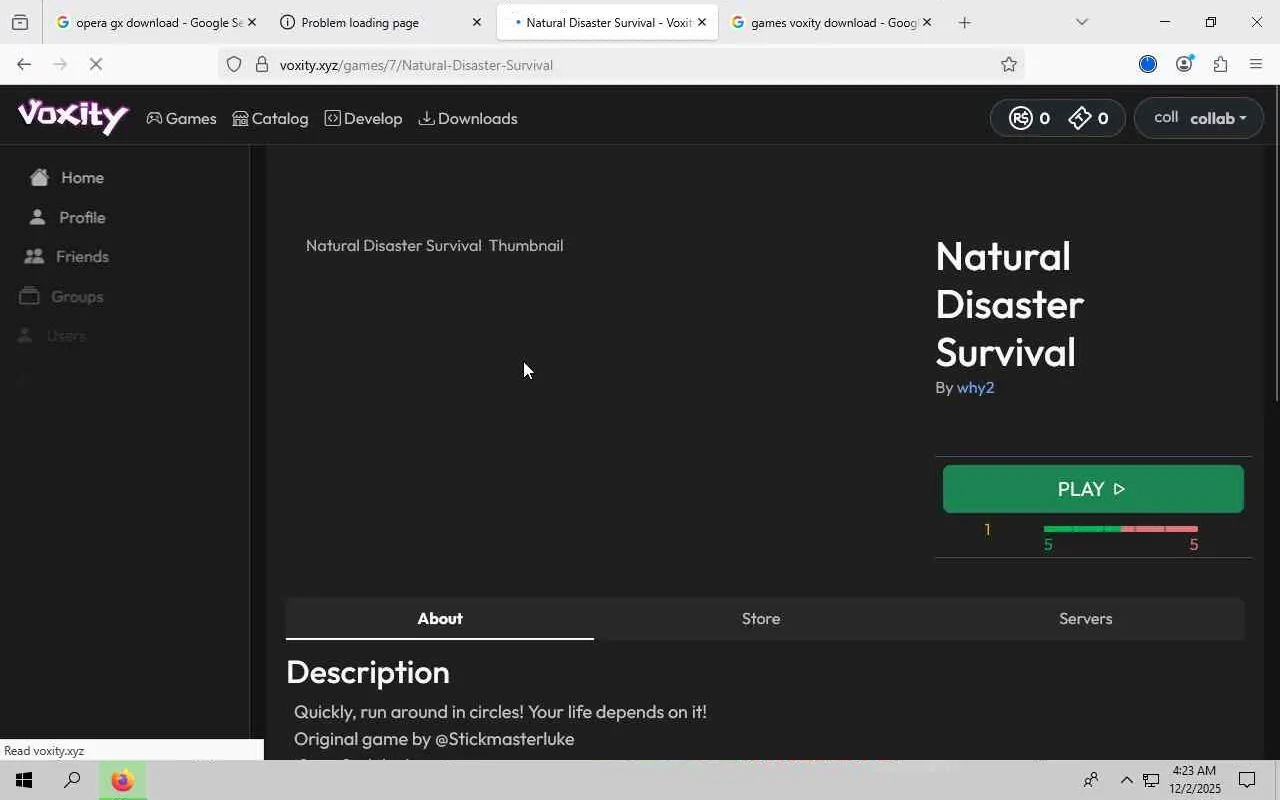Open the browser extensions panel

click(x=1220, y=65)
